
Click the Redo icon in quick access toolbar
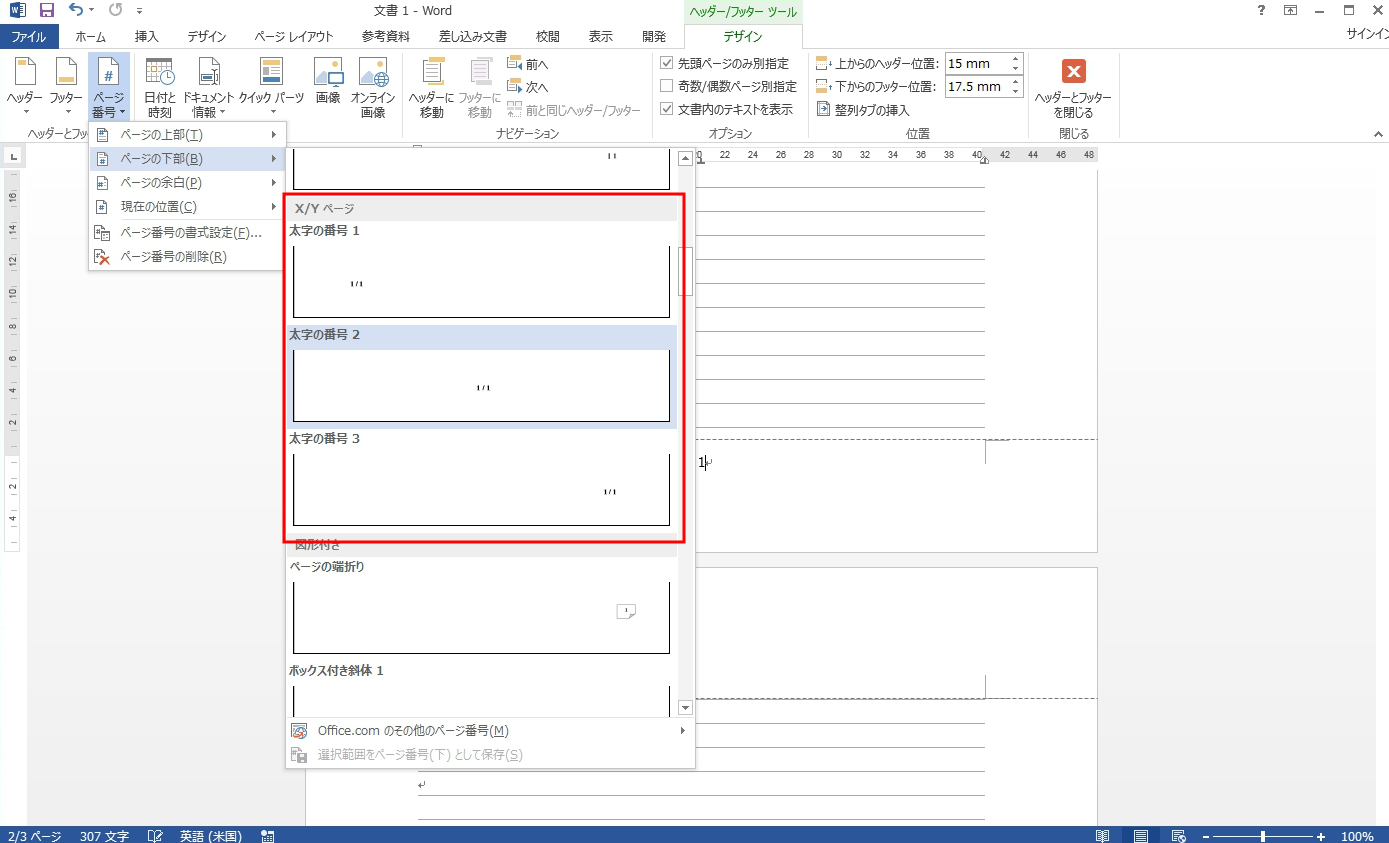pos(115,10)
